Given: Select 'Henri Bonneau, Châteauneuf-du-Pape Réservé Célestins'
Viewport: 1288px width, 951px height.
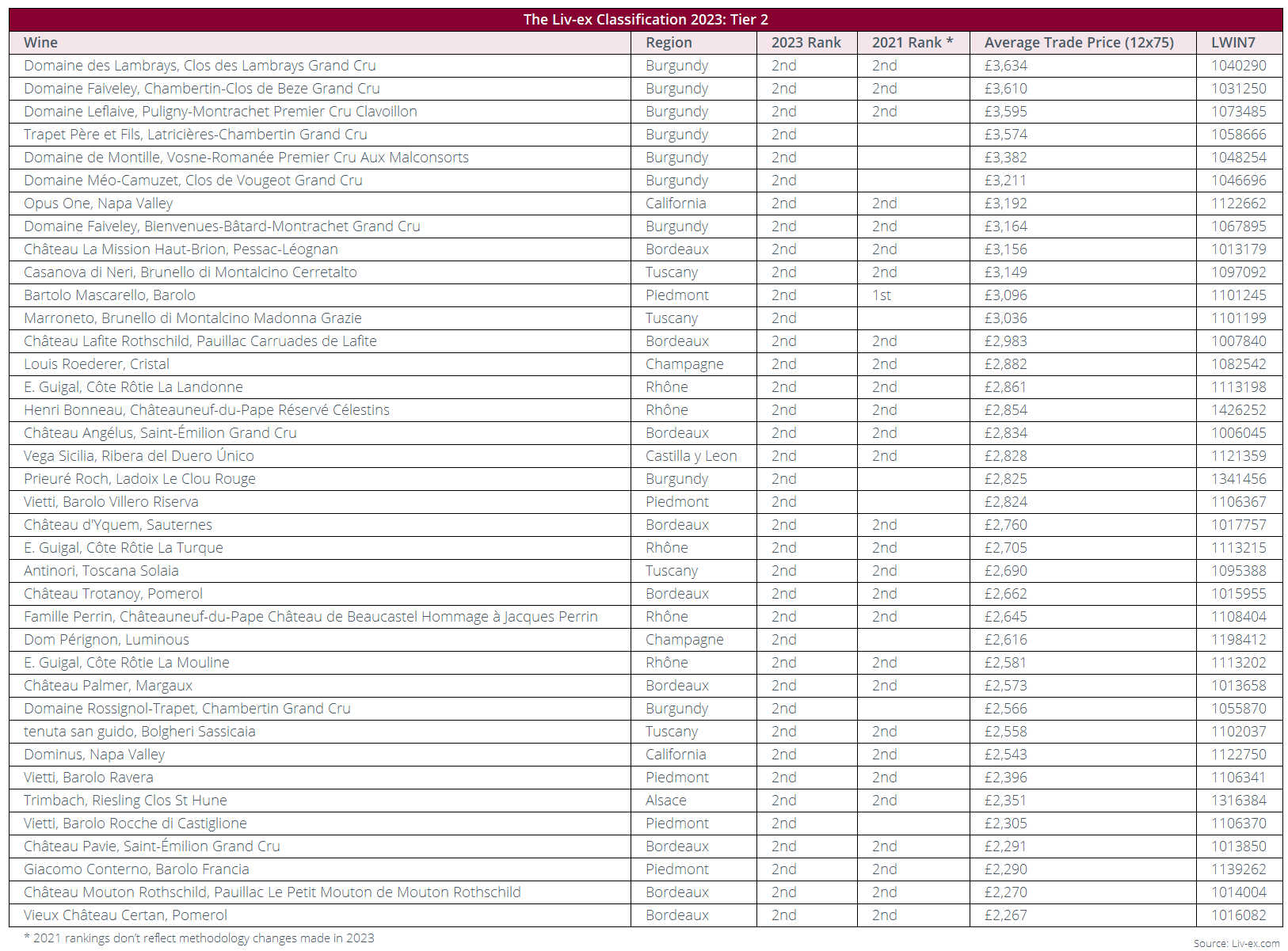Looking at the screenshot, I should [207, 410].
